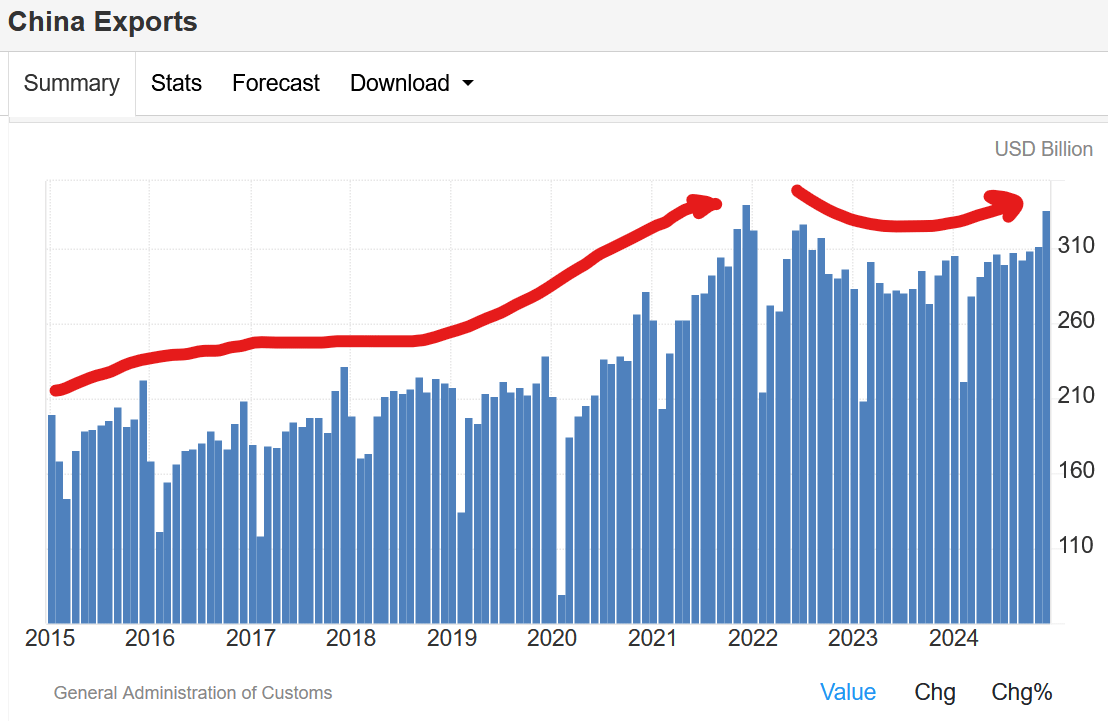Click the Download caret arrow
1108x721 pixels.
click(468, 83)
